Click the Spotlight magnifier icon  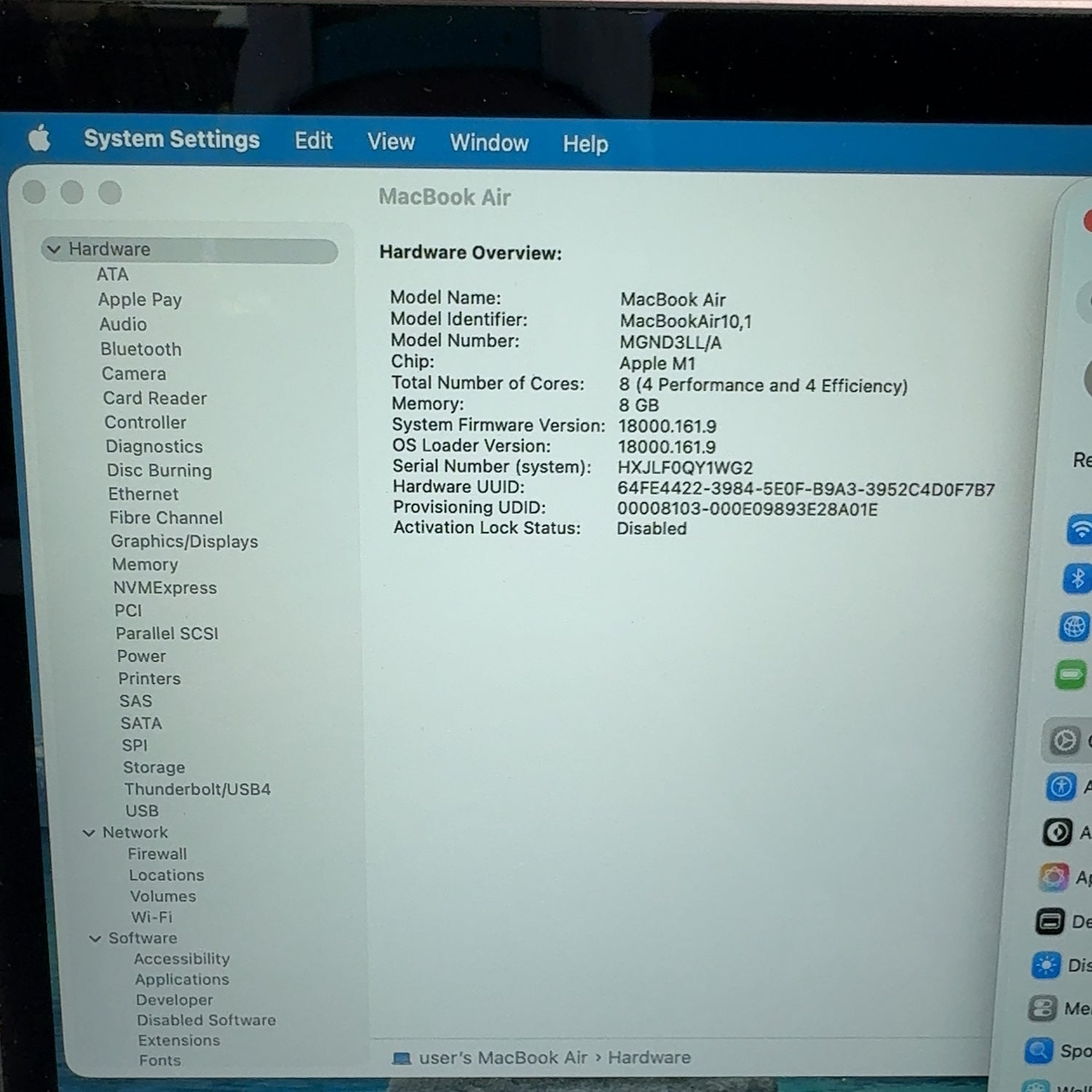coord(1039,1051)
